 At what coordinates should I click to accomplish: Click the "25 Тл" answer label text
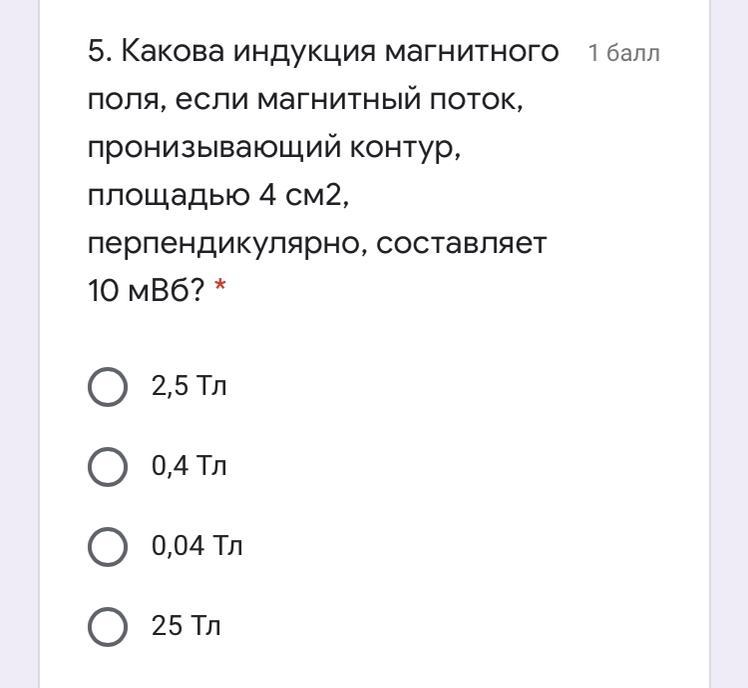pyautogui.click(x=186, y=627)
